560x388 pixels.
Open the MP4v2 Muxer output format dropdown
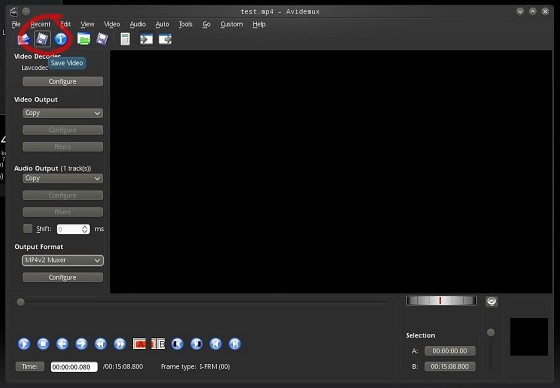pyautogui.click(x=63, y=260)
